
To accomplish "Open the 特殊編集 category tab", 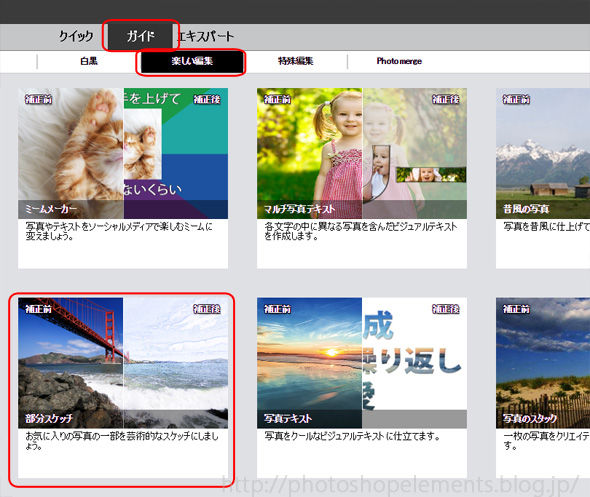I will pyautogui.click(x=295, y=61).
